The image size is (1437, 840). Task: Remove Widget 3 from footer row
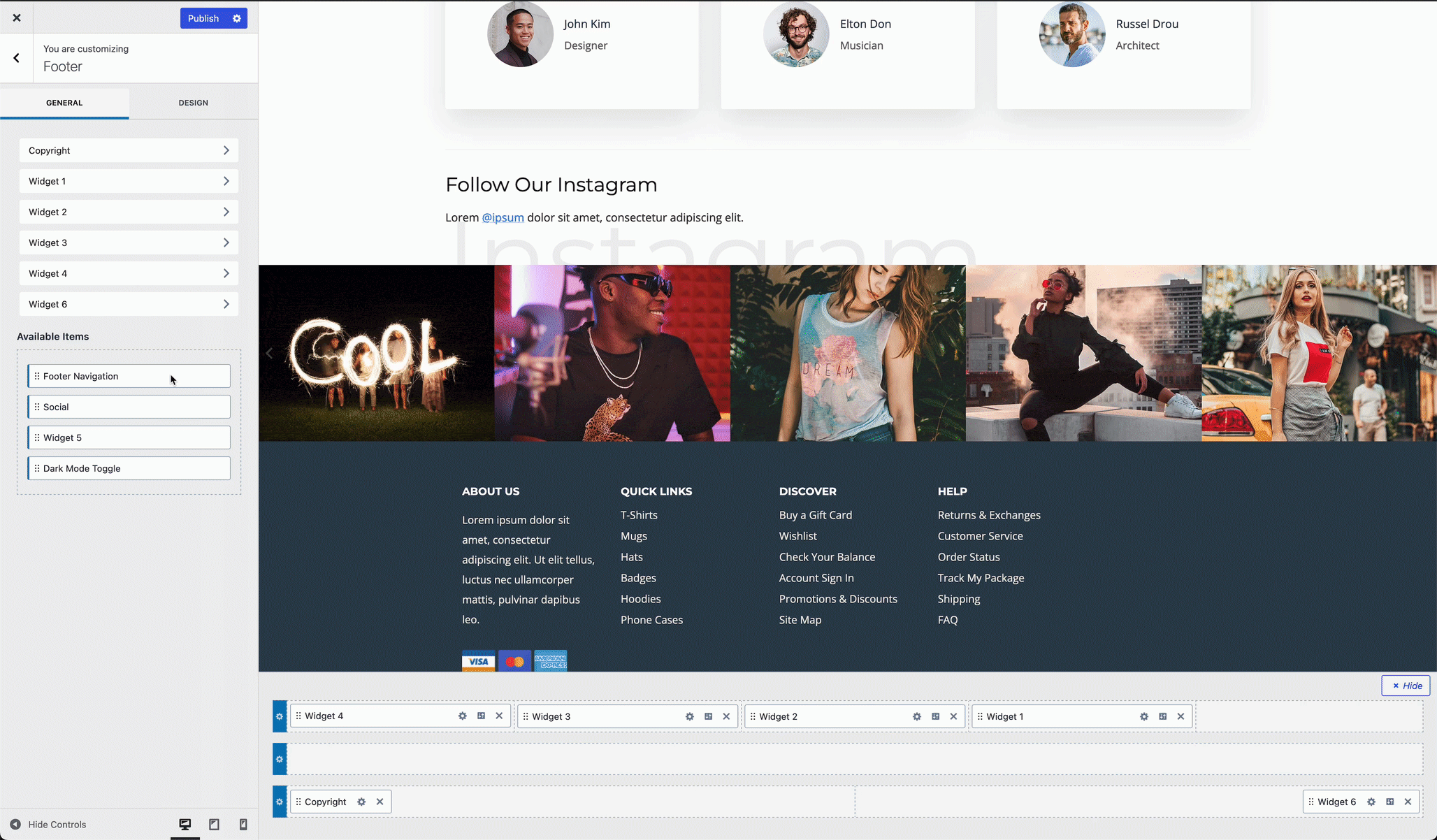(726, 716)
